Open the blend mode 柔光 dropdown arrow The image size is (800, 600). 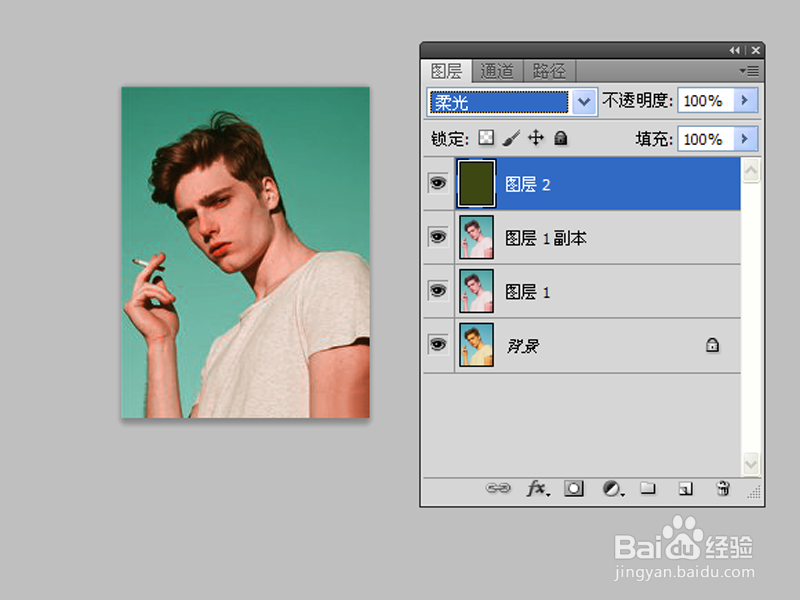coord(584,102)
